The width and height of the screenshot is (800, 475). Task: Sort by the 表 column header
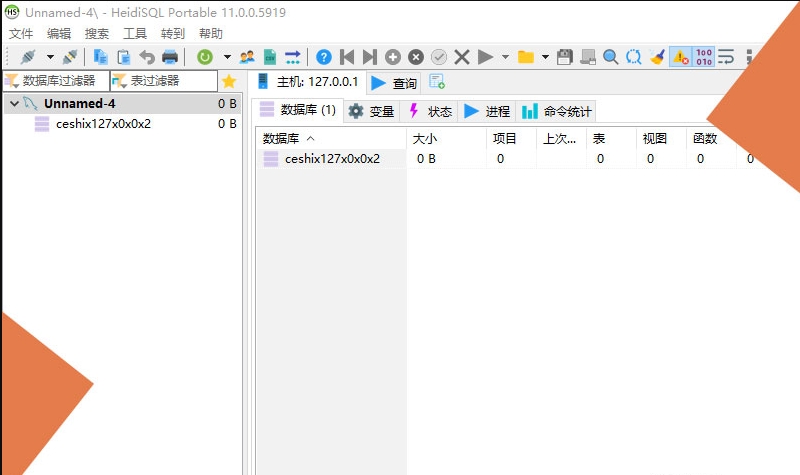[611, 138]
